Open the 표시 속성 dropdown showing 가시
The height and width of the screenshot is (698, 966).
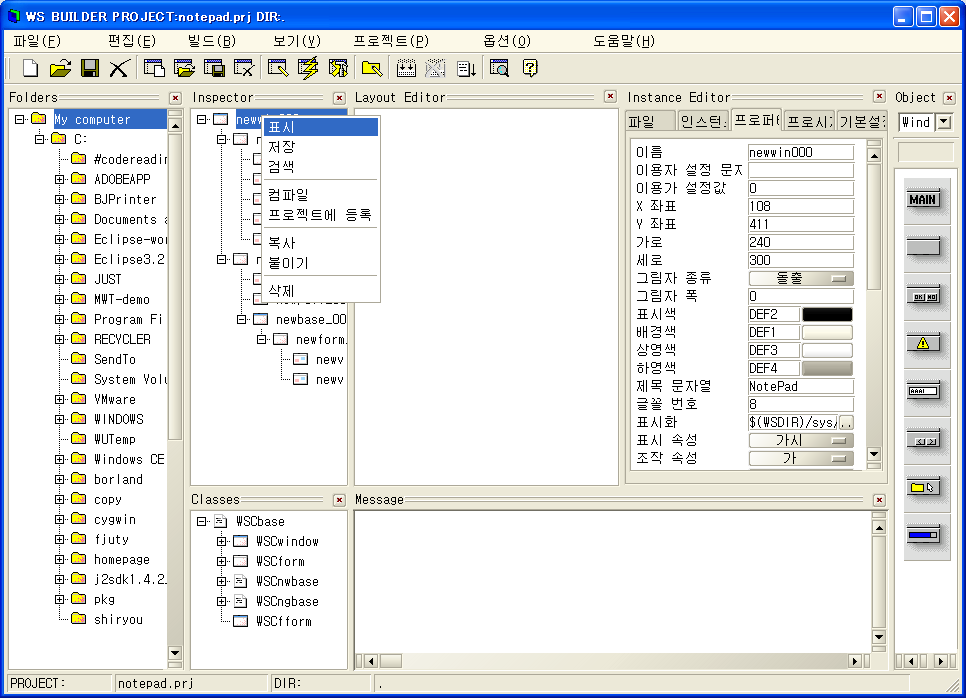[x=801, y=440]
